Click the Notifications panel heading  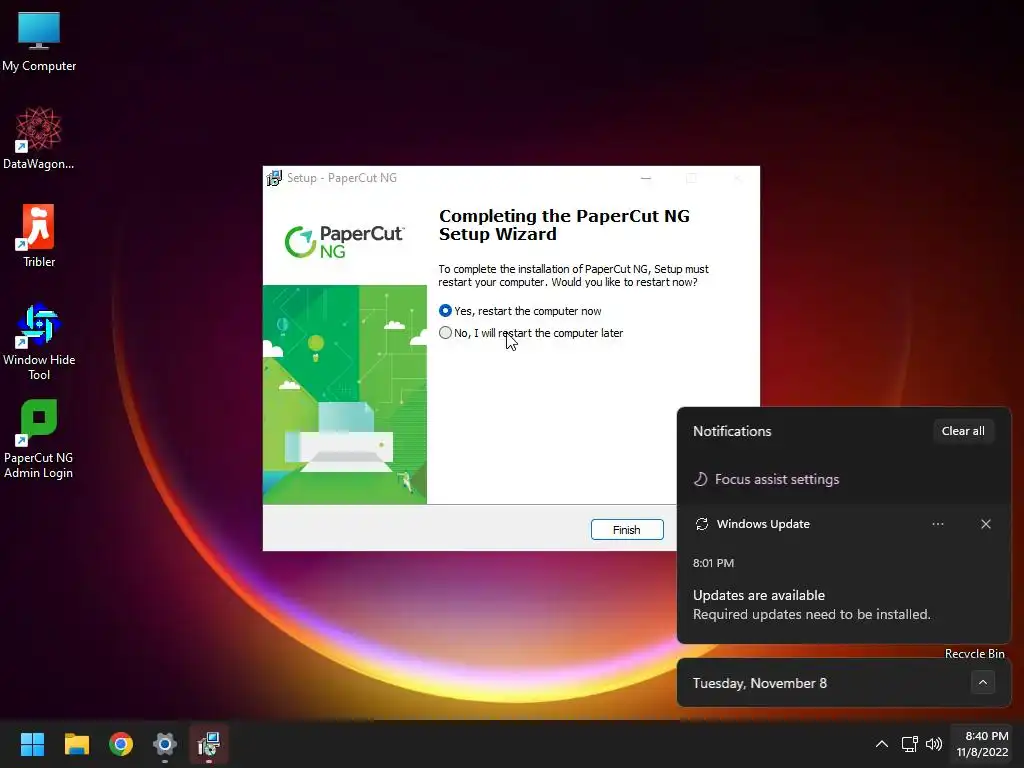point(732,431)
